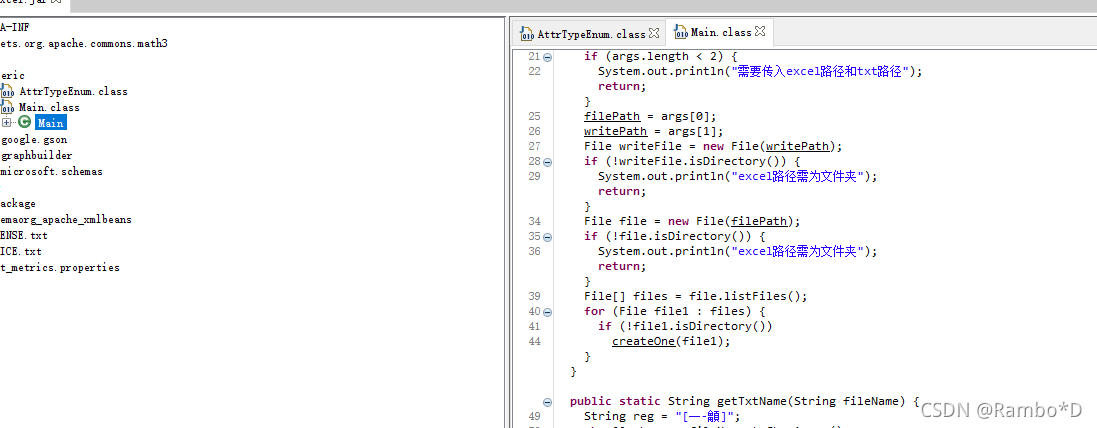Select the tree entry ending in 'ackage'
The image size is (1097, 428).
pos(18,204)
